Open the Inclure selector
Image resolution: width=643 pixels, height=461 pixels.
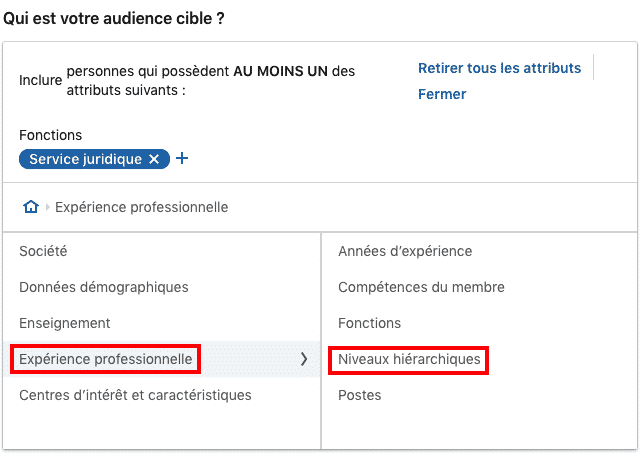tap(40, 80)
